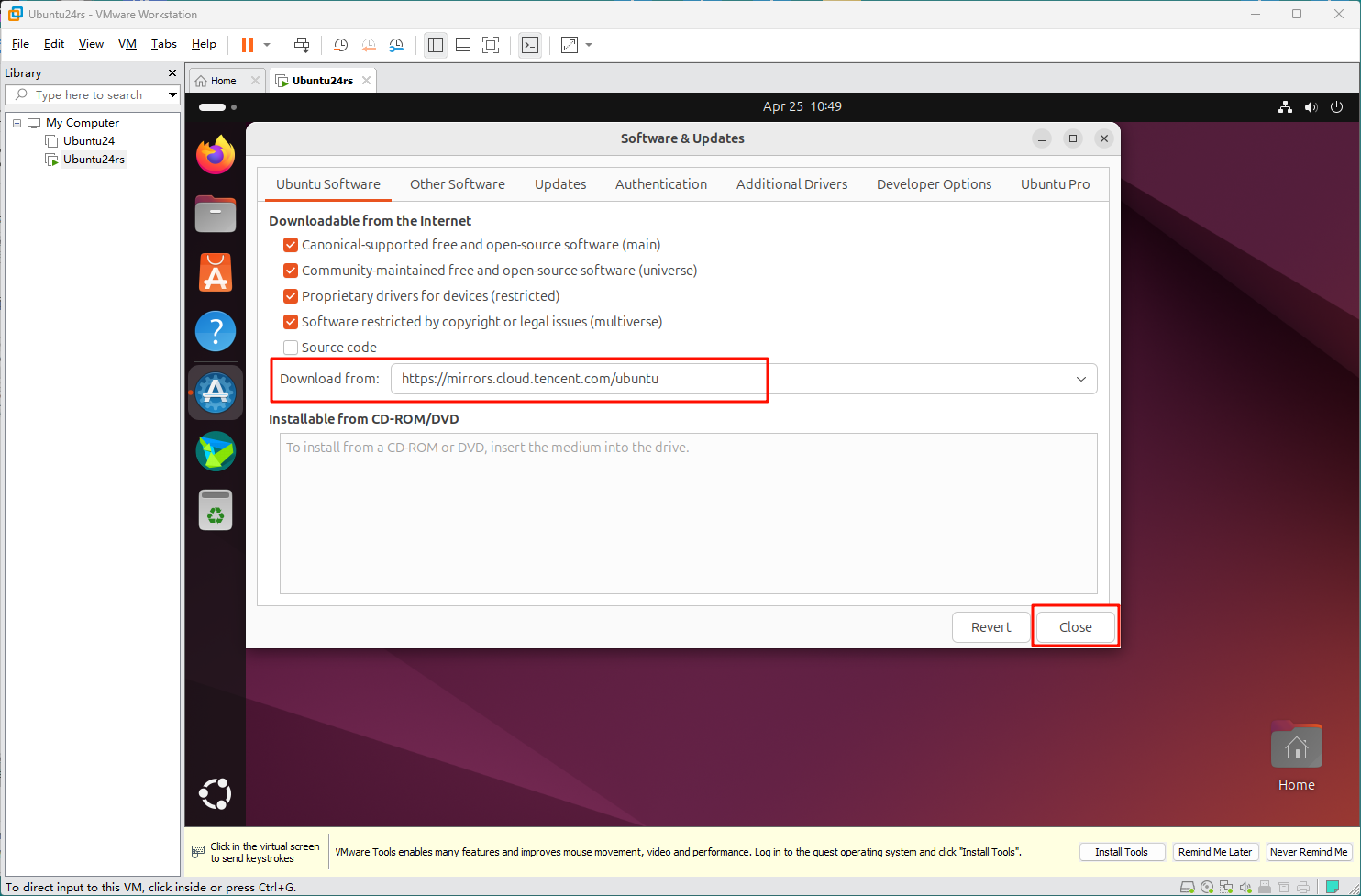Image resolution: width=1361 pixels, height=896 pixels.
Task: Click the volume speaker in the Ubuntu top bar
Action: [1311, 106]
